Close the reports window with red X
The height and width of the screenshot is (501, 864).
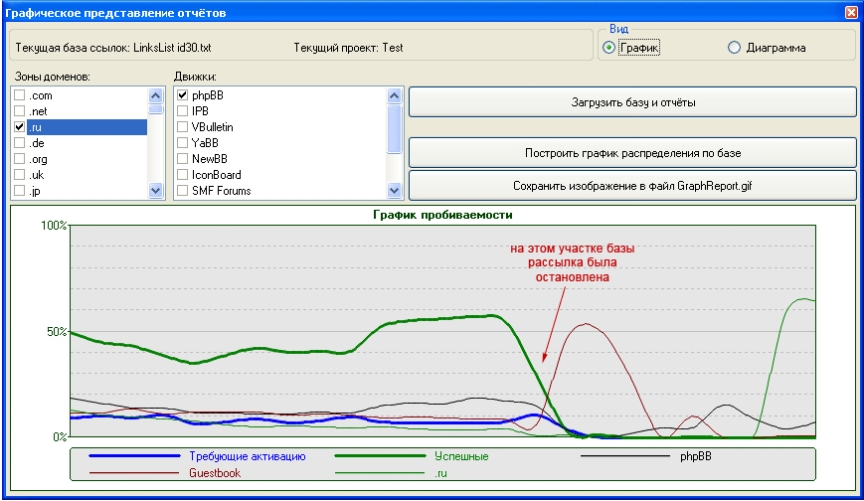click(851, 12)
